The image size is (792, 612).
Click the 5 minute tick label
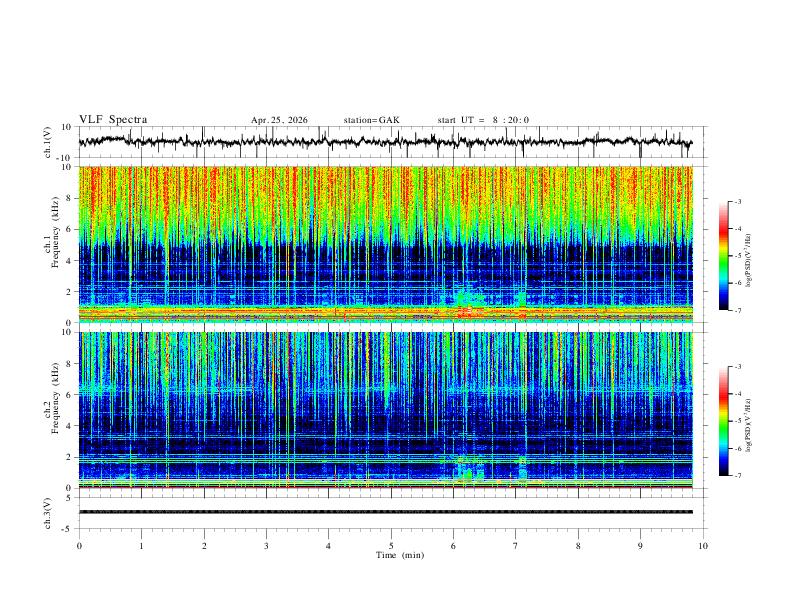391,546
